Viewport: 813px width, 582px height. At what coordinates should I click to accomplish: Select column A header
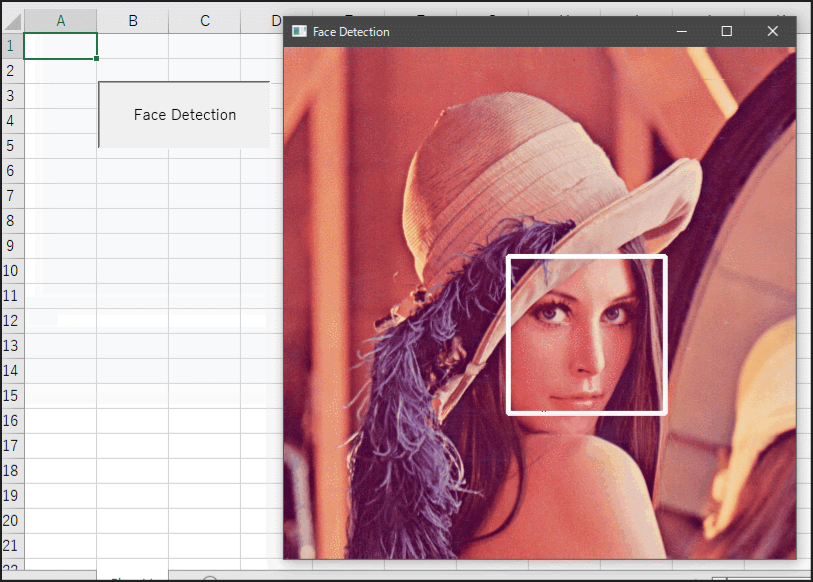coord(60,21)
